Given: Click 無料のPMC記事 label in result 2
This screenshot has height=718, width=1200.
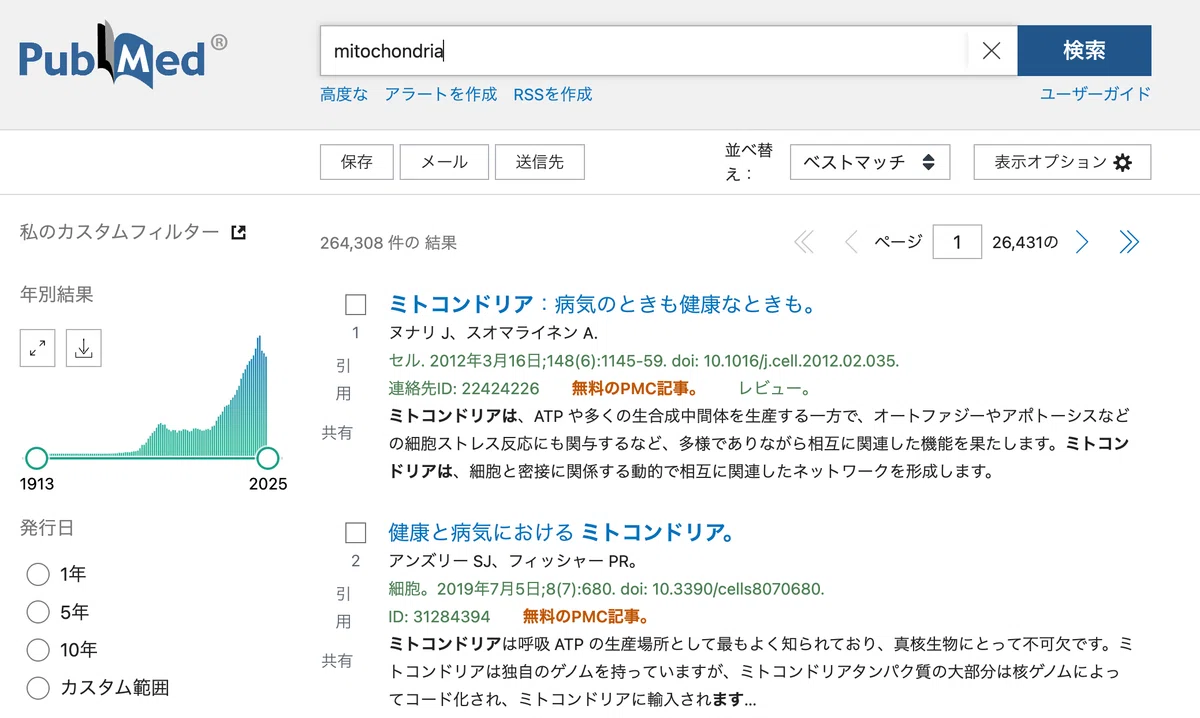Looking at the screenshot, I should click(586, 616).
